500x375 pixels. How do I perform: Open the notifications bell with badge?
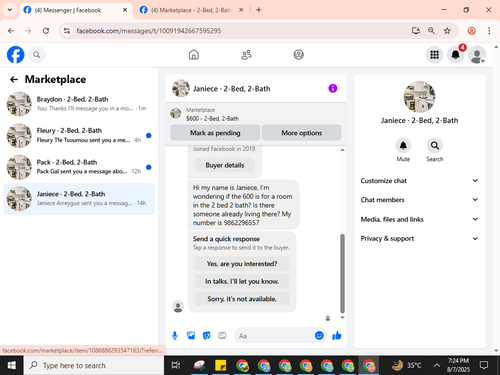[x=456, y=55]
